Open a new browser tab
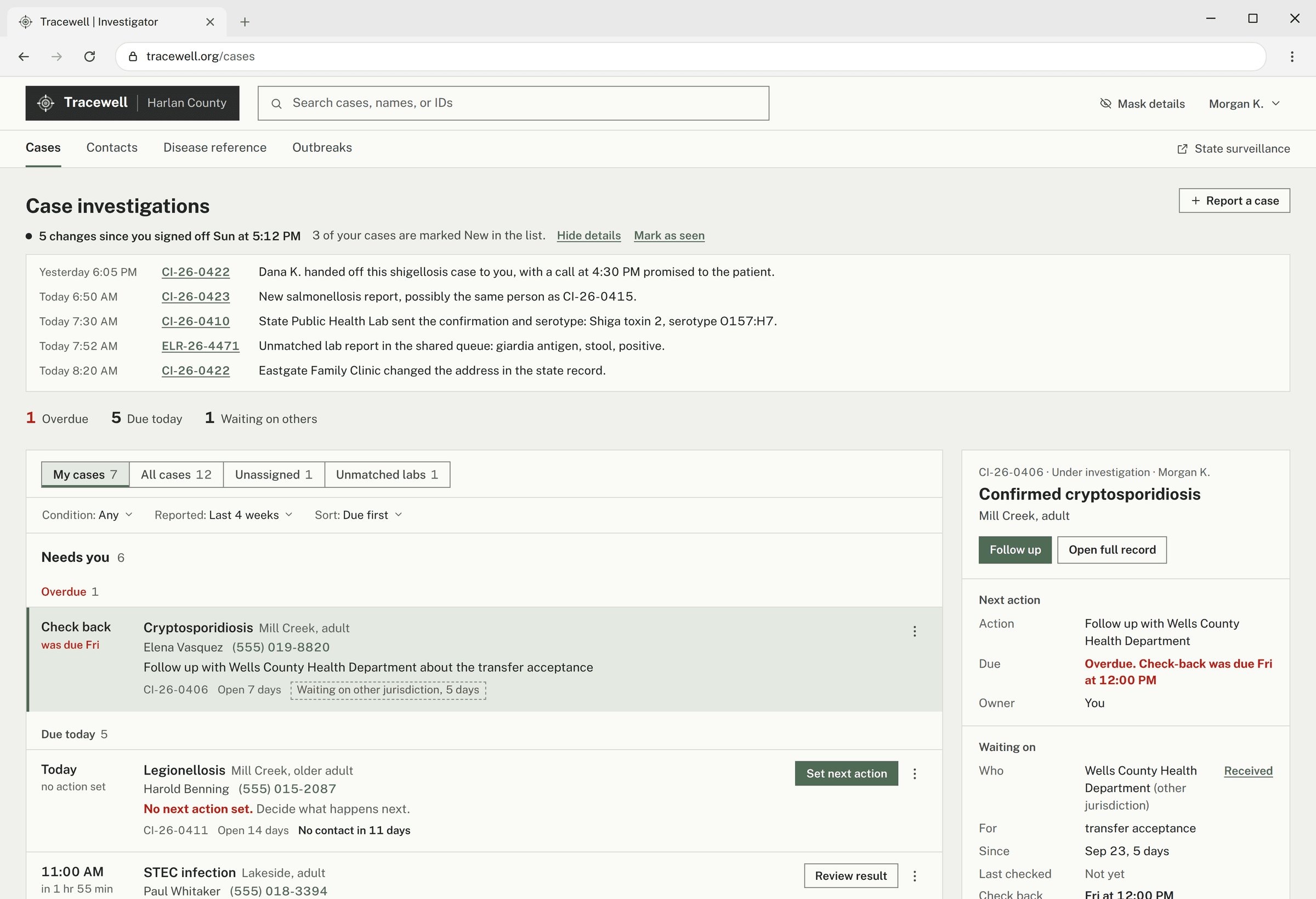1316x899 pixels. [245, 21]
